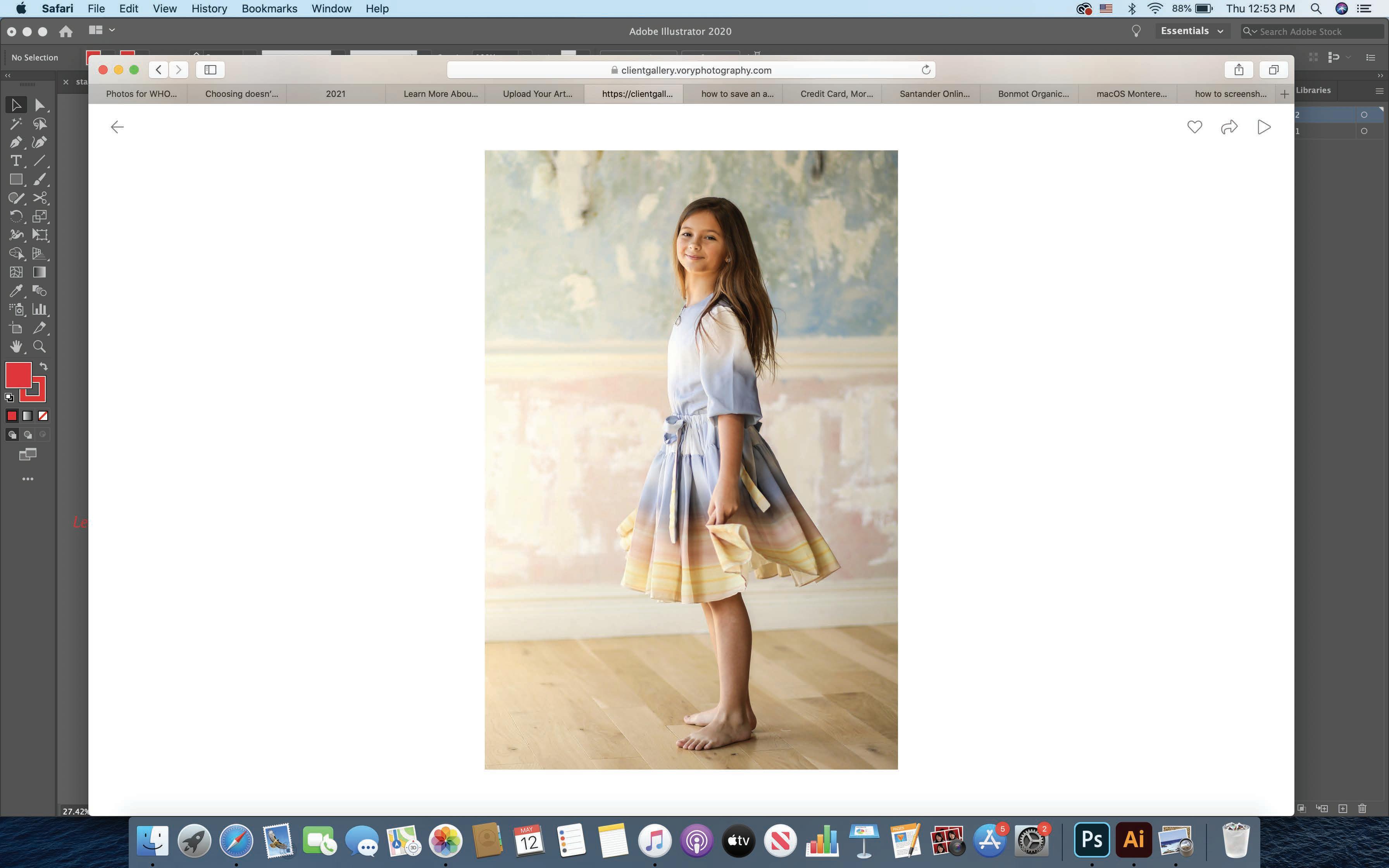Screen dimensions: 1389x868
Task: Select the Magic Wand tool
Action: point(16,124)
